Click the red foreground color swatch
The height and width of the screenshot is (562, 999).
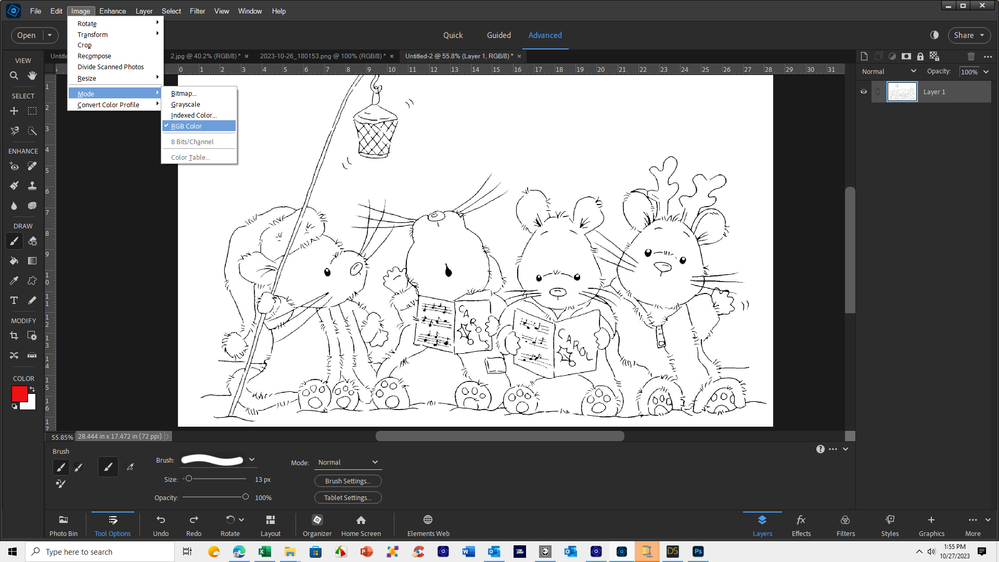(x=19, y=394)
